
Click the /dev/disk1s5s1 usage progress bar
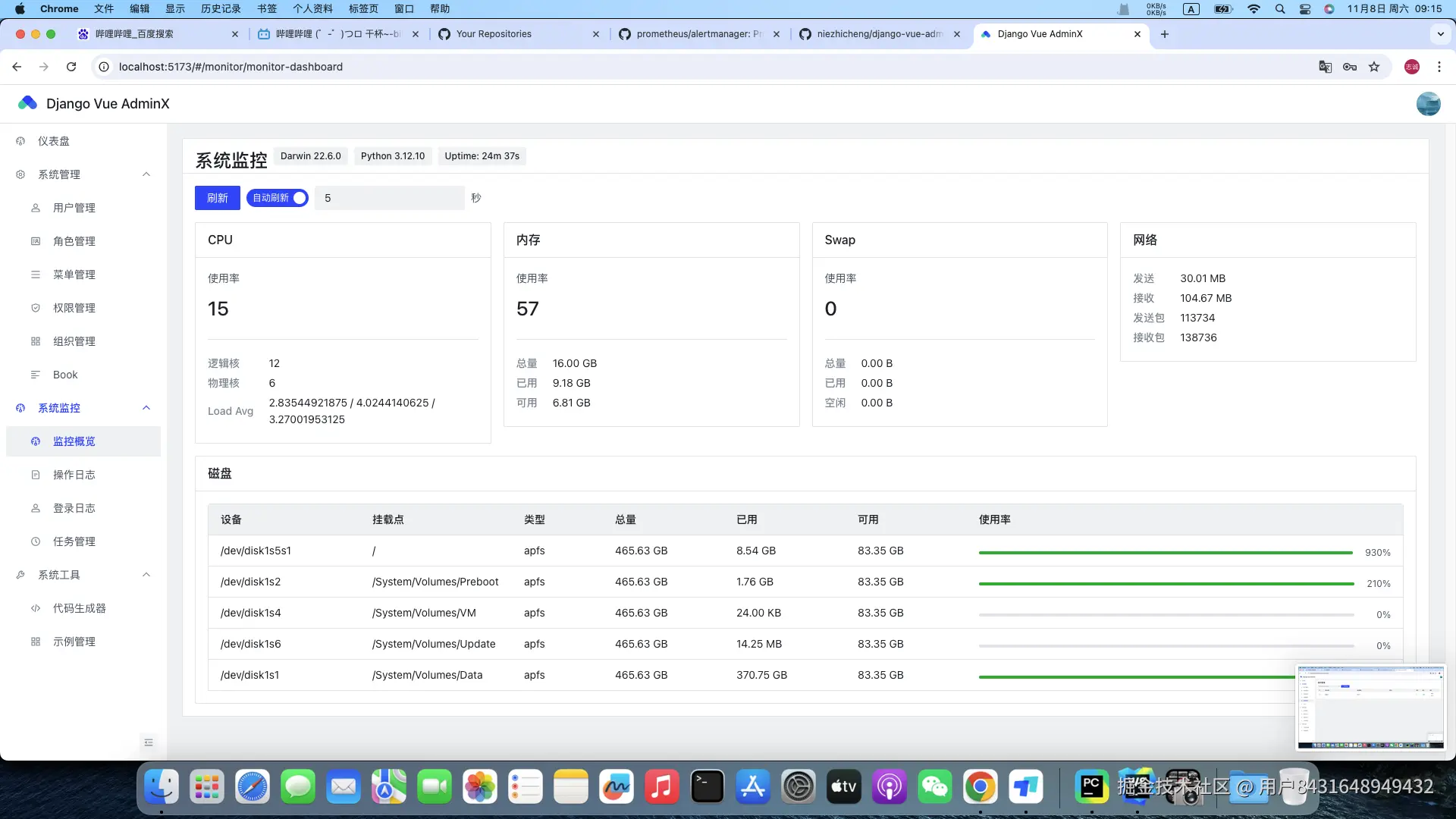(x=1166, y=553)
